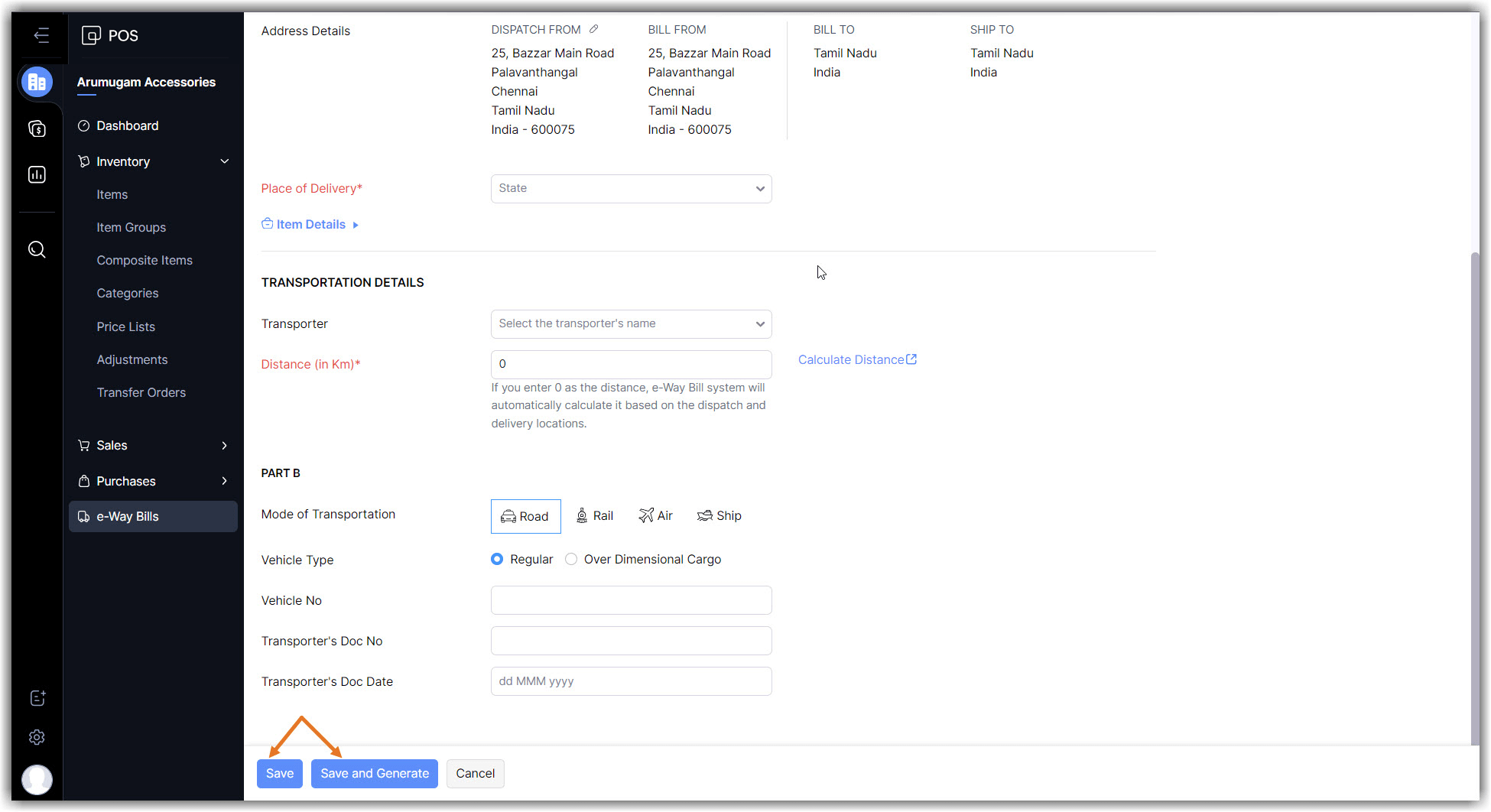Viewport: 1491px width, 812px height.
Task: Pick Ship as mode of transportation
Action: tap(719, 516)
